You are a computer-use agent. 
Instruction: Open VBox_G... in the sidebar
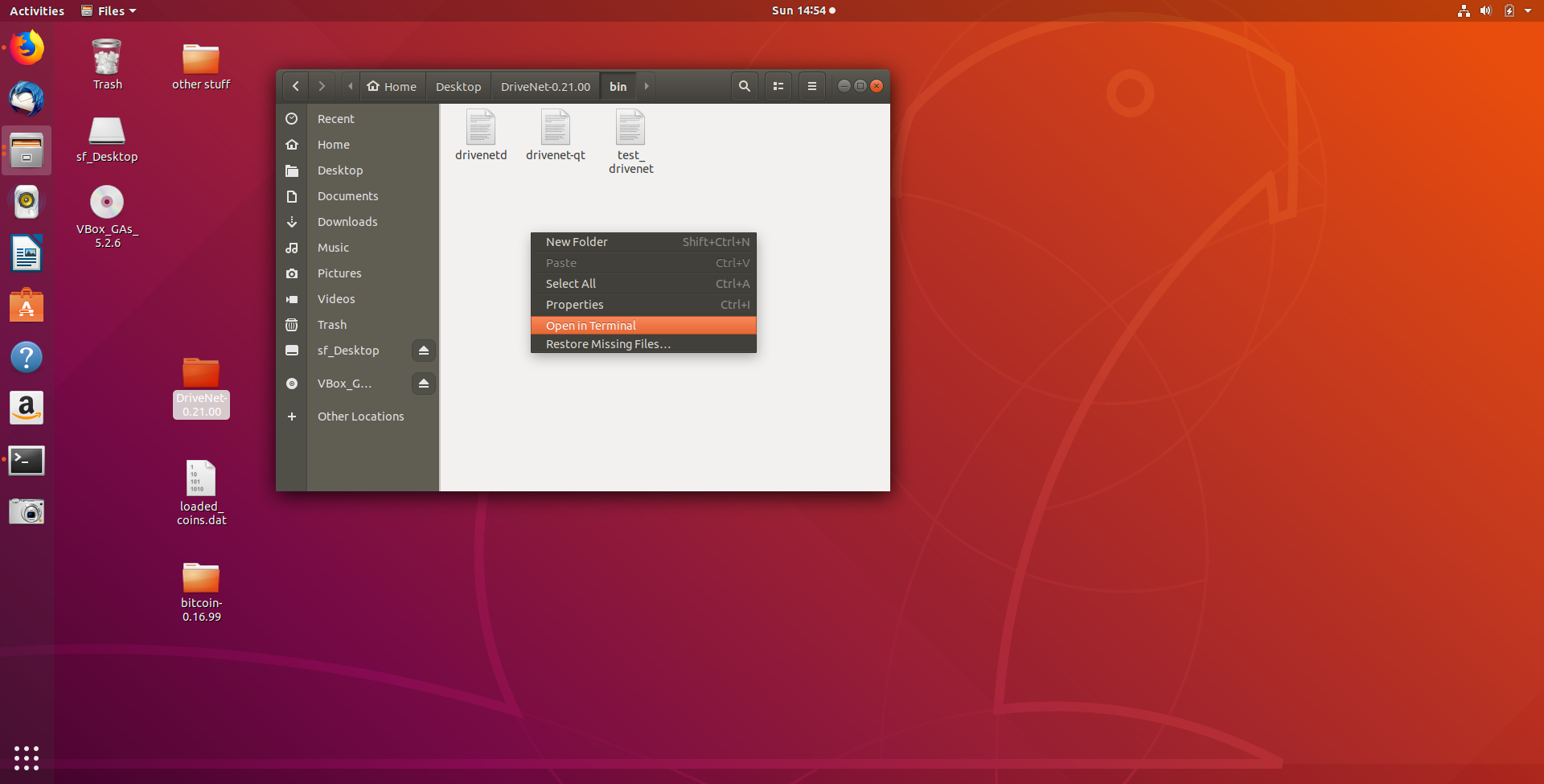[x=343, y=384]
